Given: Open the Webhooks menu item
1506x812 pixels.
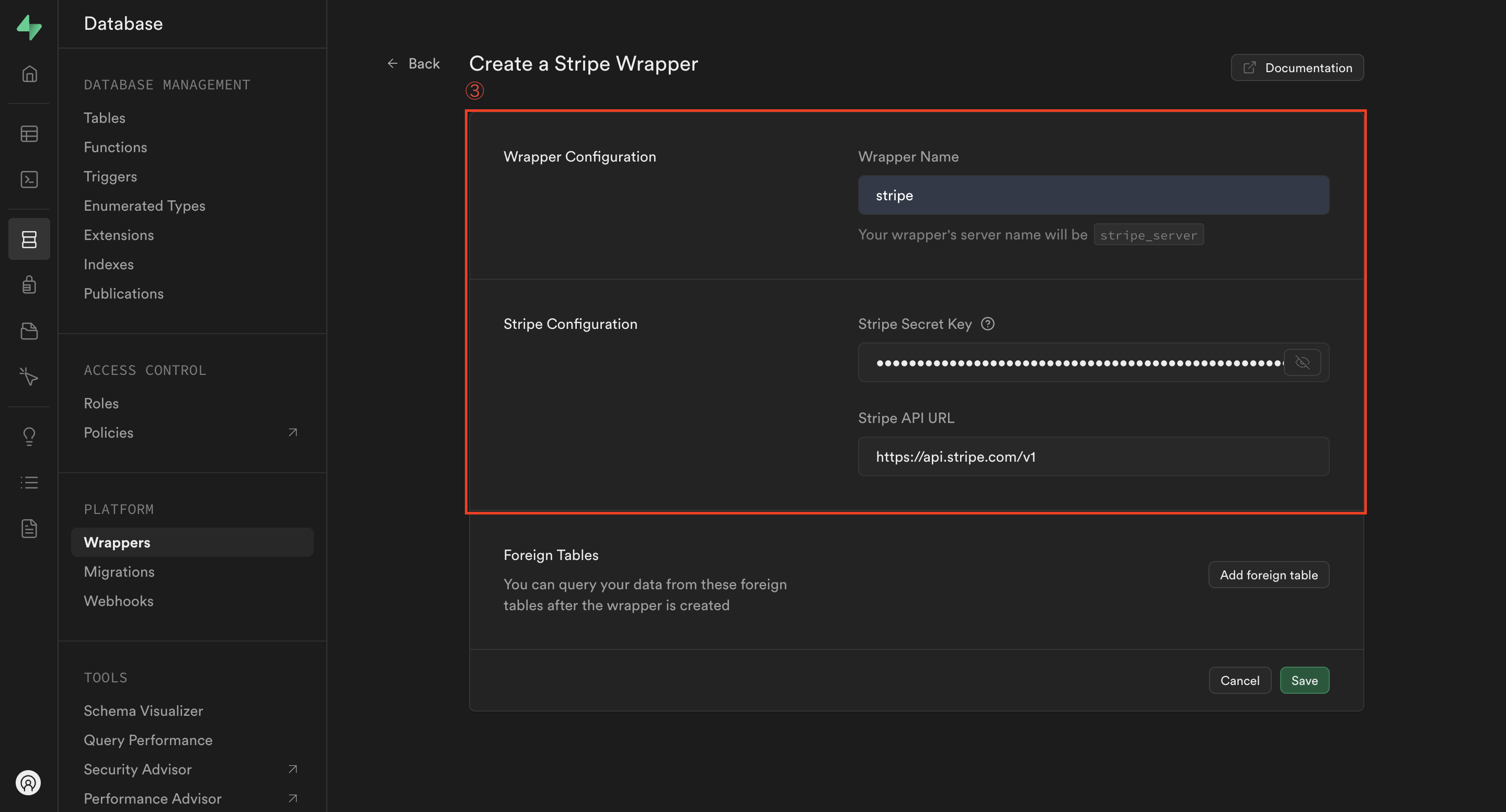Looking at the screenshot, I should 119,601.
